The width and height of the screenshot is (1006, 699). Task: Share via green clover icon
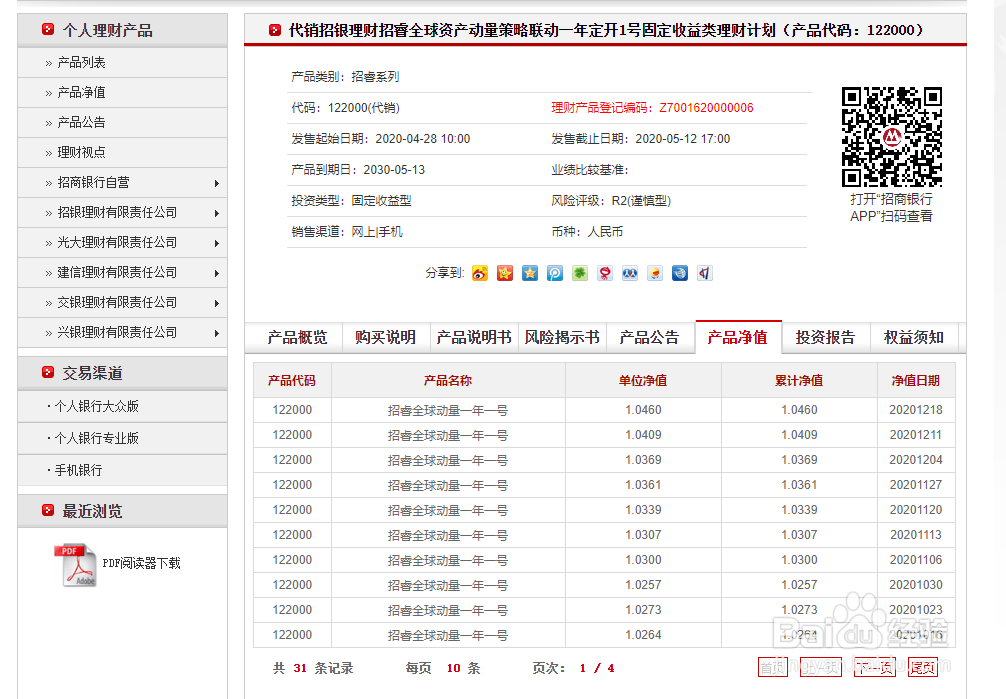[x=580, y=273]
